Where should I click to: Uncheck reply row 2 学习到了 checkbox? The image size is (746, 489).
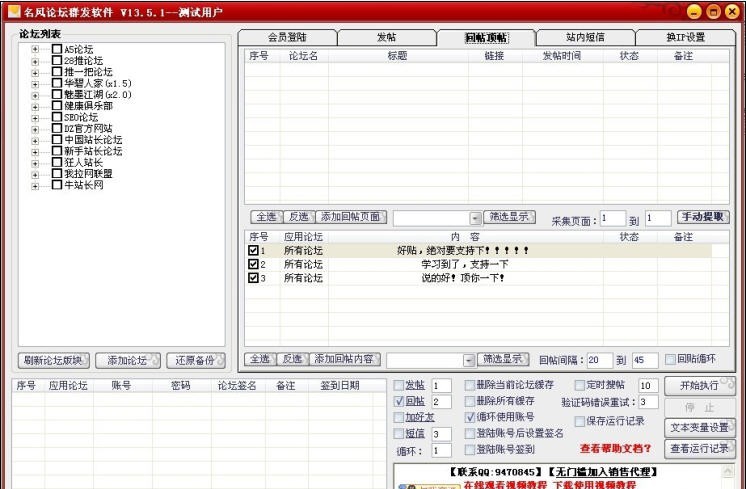pos(253,264)
